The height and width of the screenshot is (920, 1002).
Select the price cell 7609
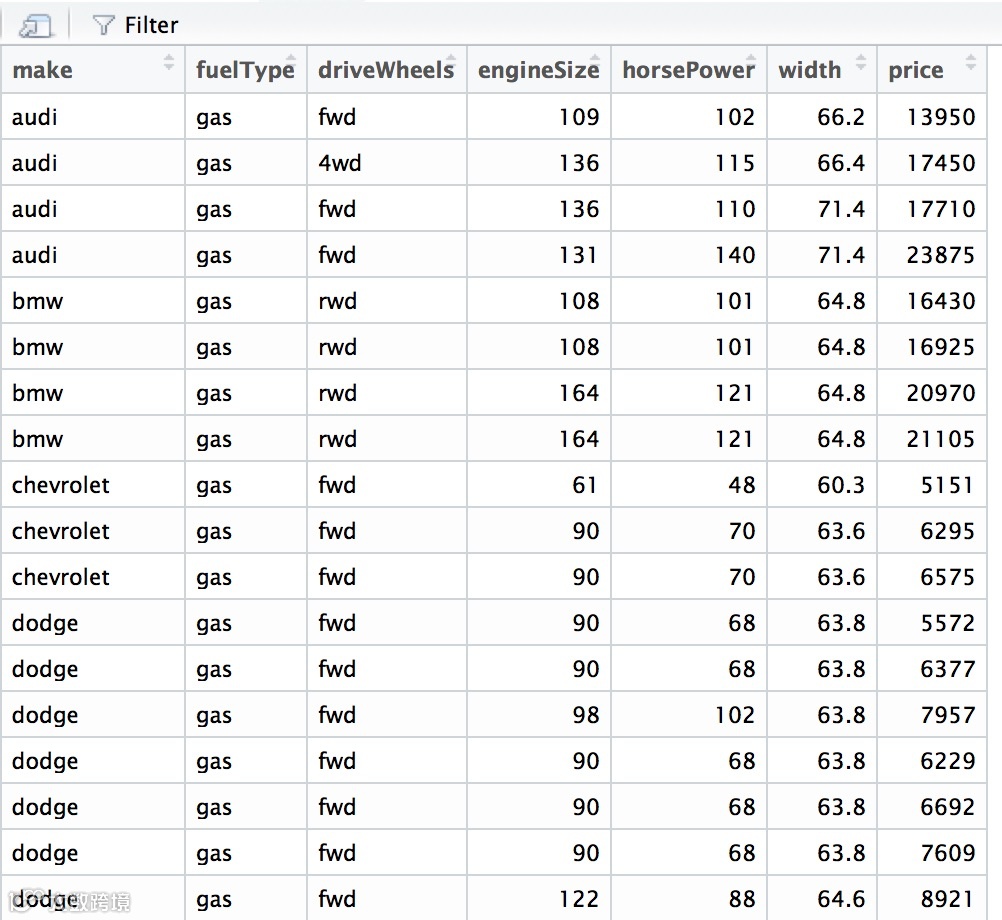pyautogui.click(x=932, y=853)
